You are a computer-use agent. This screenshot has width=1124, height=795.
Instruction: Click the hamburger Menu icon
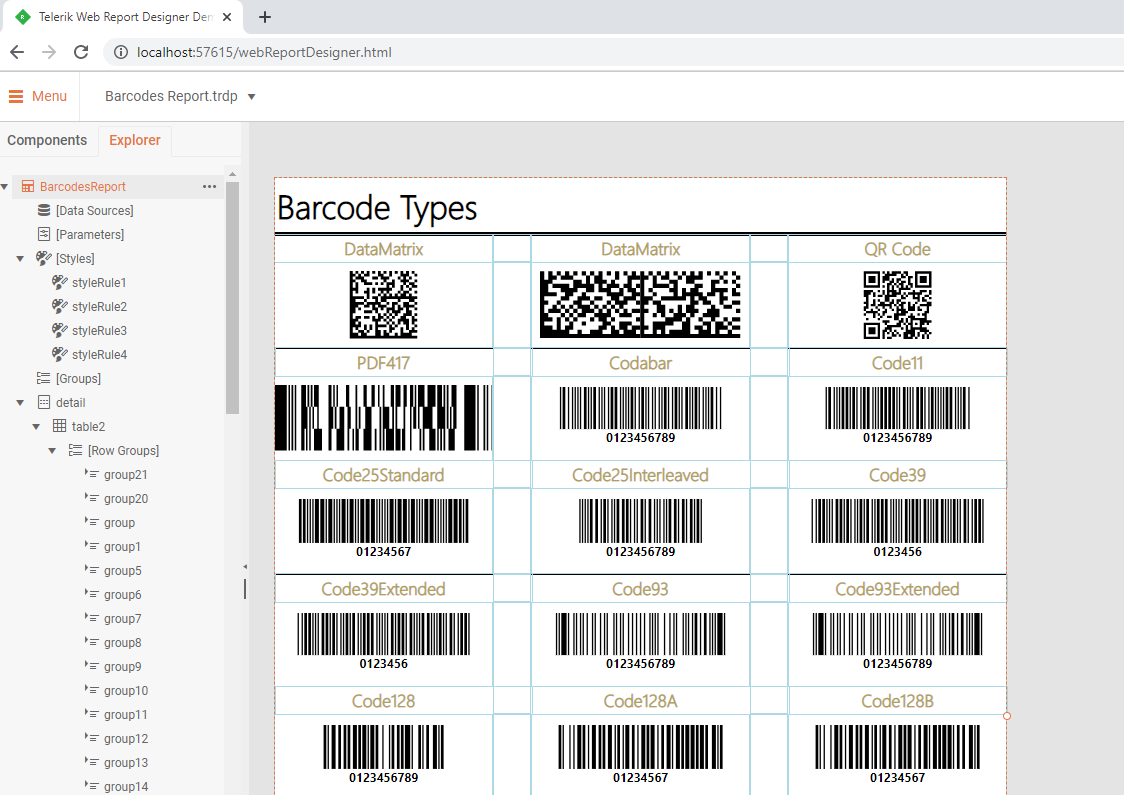coord(16,96)
